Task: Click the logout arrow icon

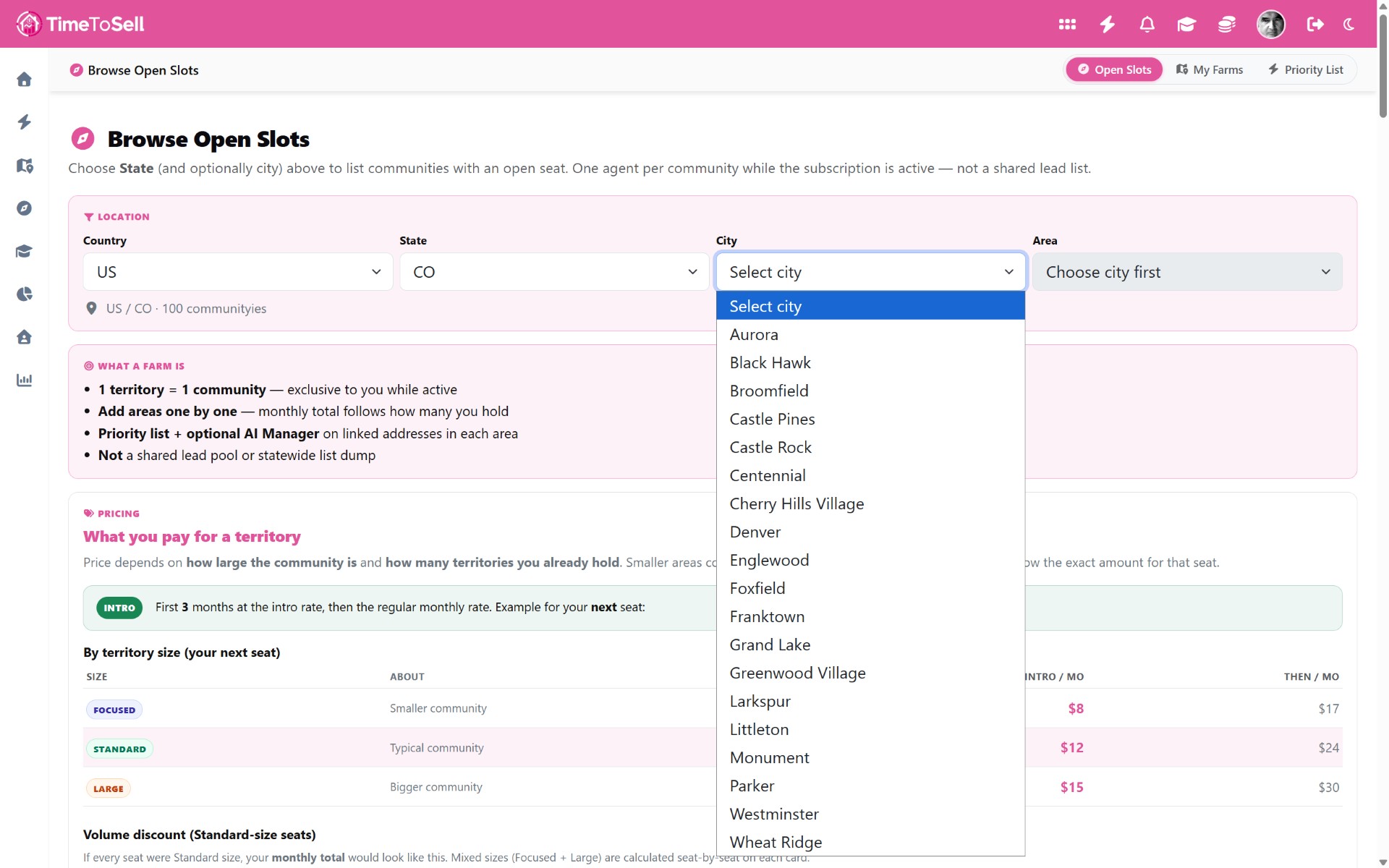Action: tap(1315, 24)
